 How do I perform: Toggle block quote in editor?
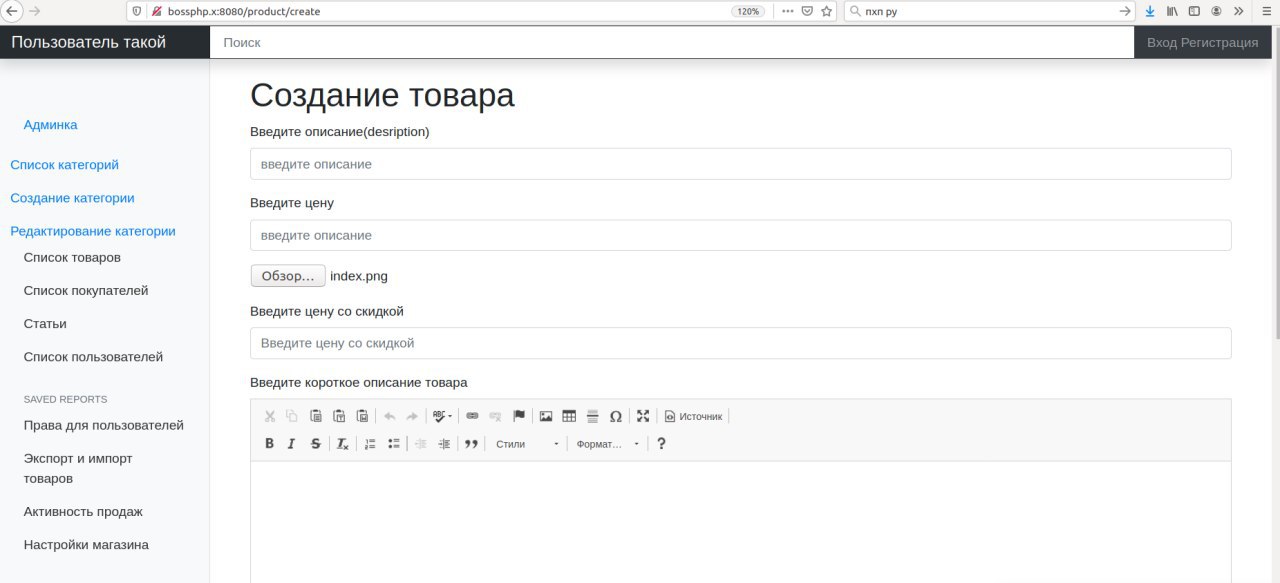pos(472,443)
